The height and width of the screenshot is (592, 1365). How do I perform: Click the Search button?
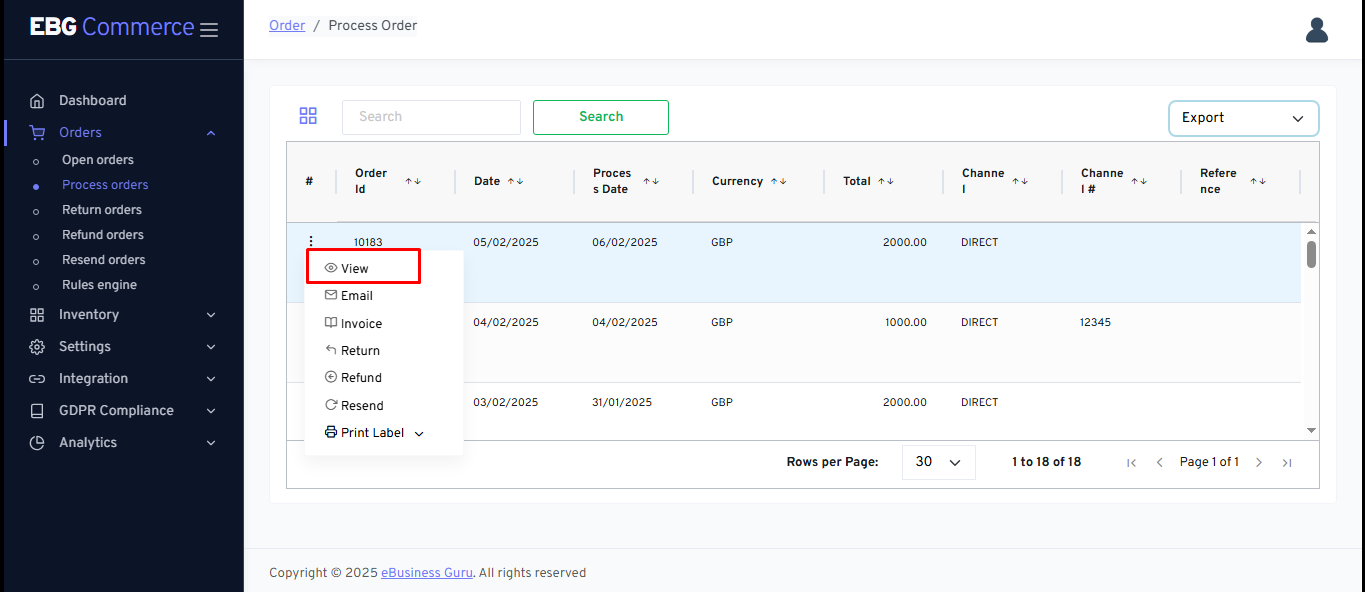(600, 117)
